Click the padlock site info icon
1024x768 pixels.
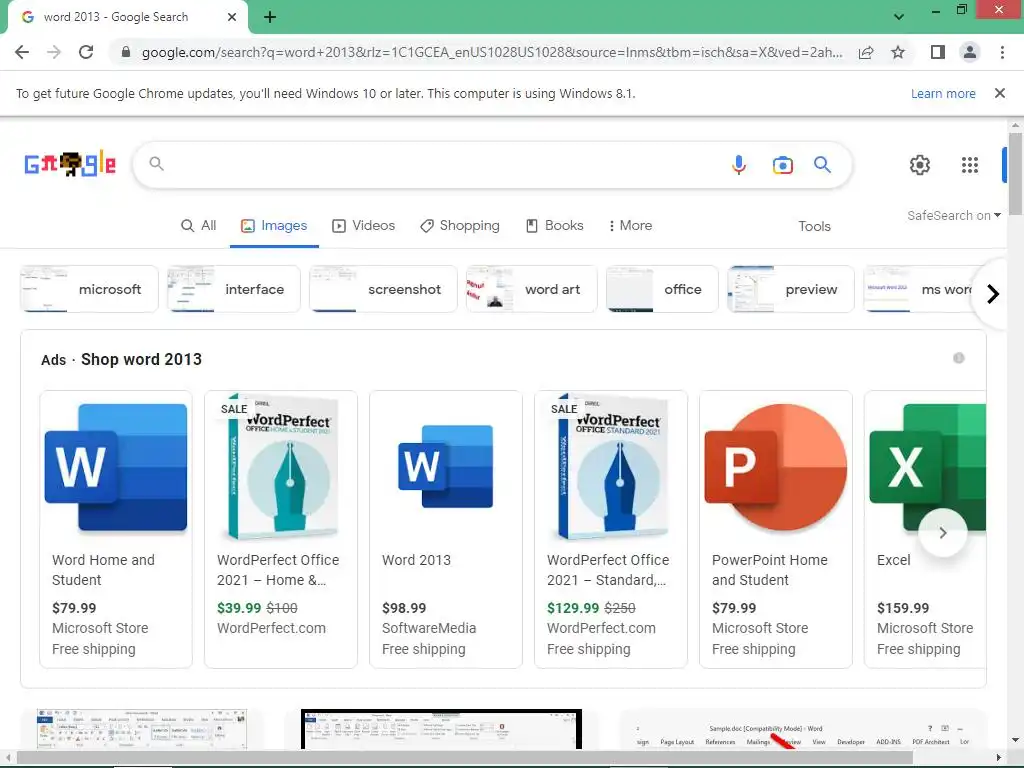126,52
